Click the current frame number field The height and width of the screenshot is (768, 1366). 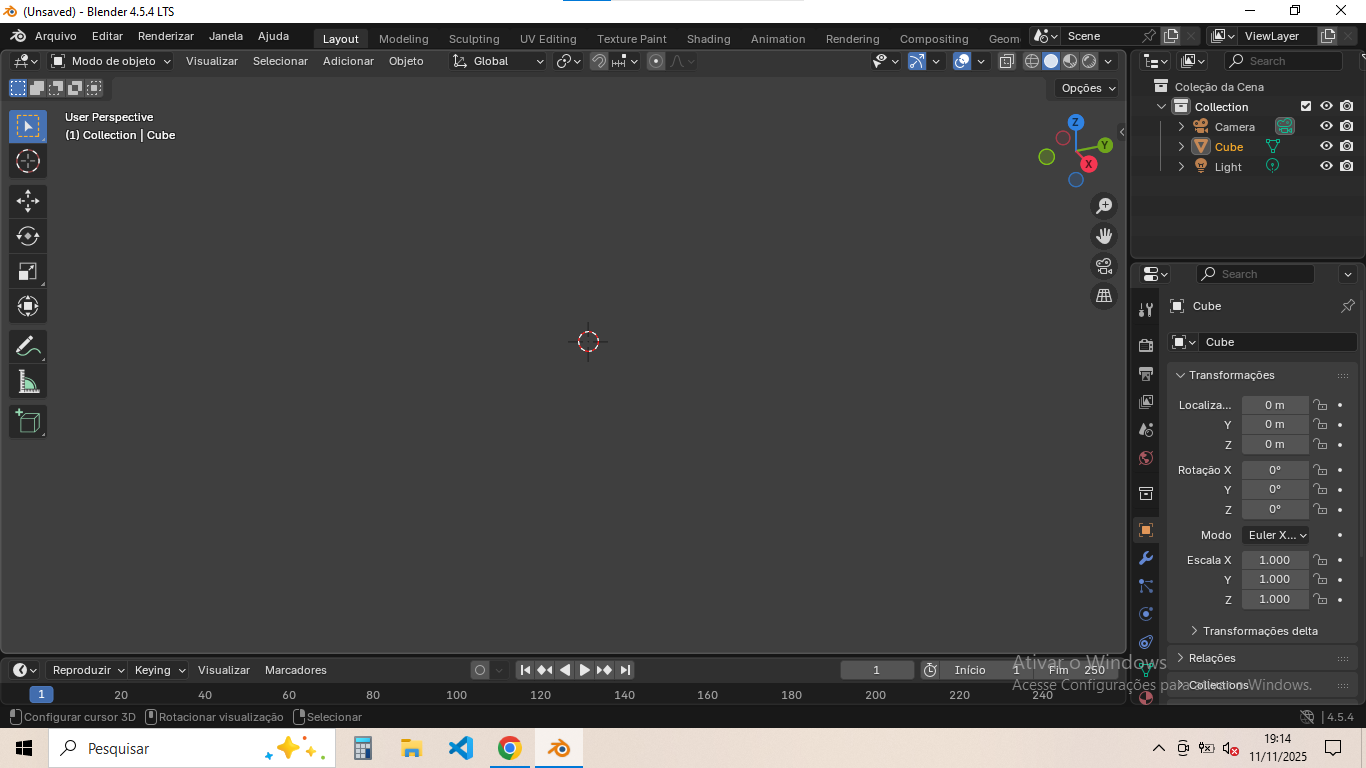[877, 670]
